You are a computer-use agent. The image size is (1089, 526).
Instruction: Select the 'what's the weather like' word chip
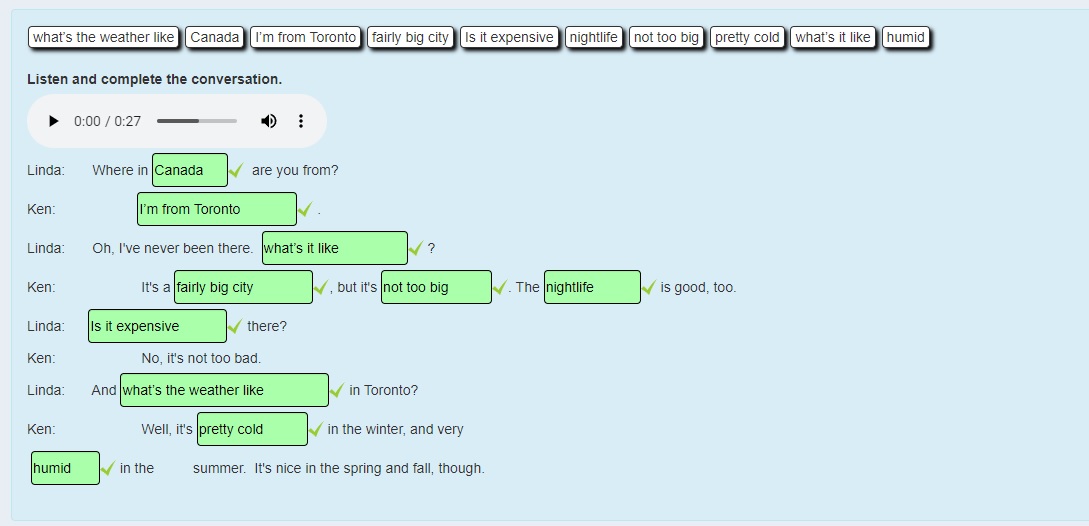(x=104, y=37)
